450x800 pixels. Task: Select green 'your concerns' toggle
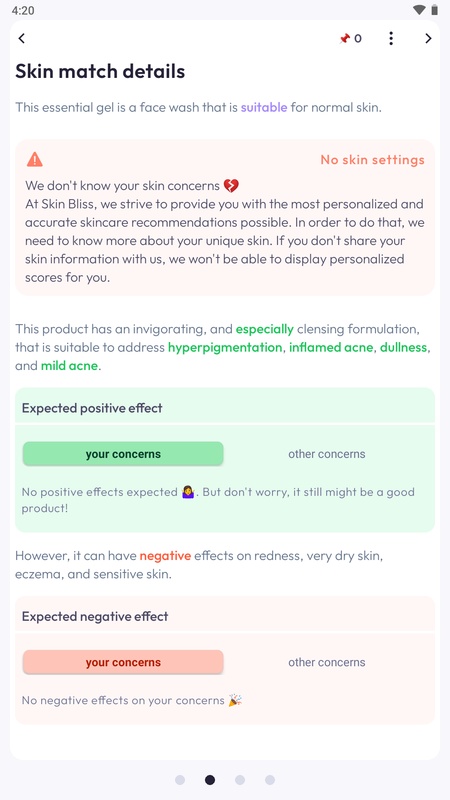pyautogui.click(x=123, y=454)
